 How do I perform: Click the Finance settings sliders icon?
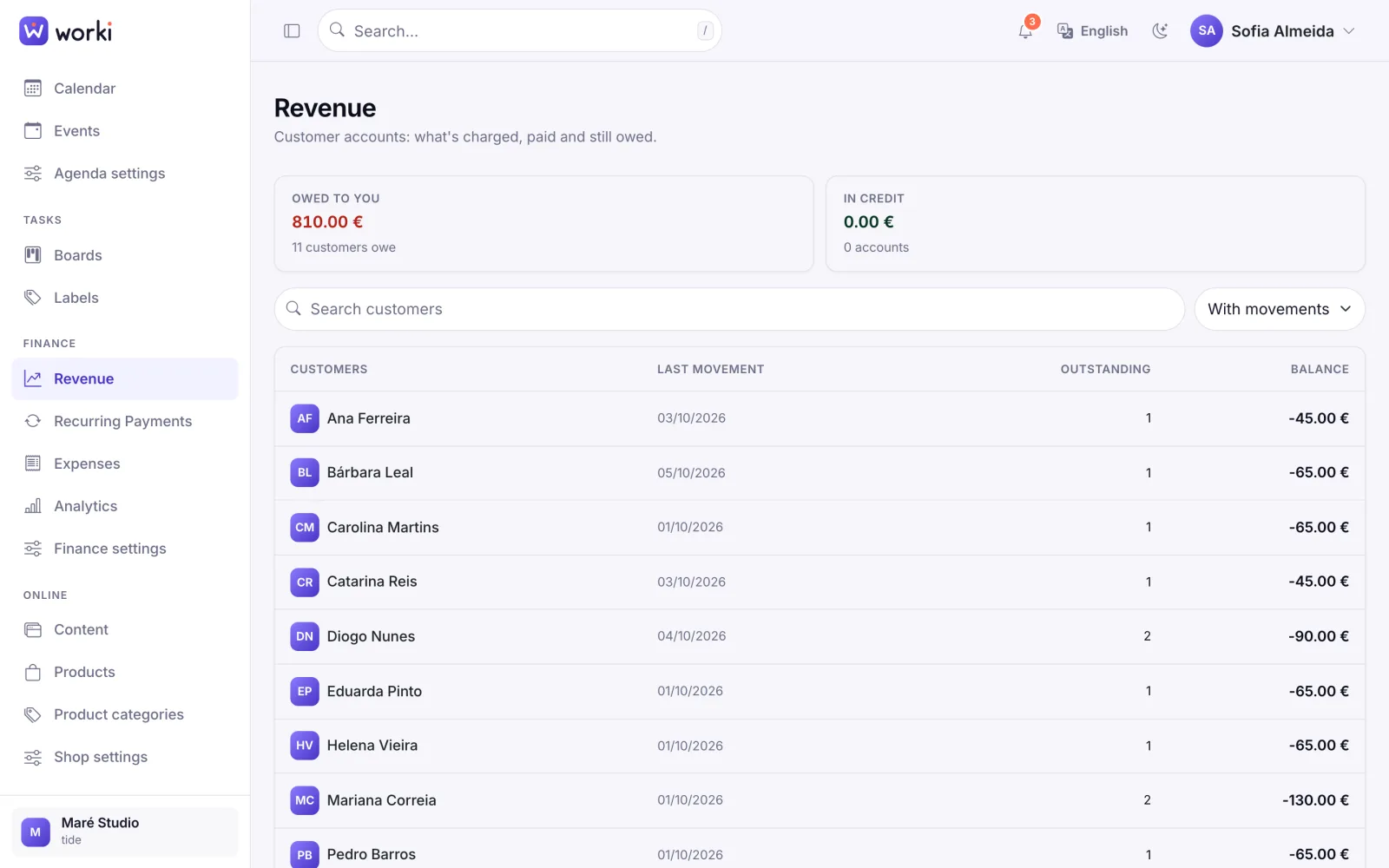[x=33, y=549]
